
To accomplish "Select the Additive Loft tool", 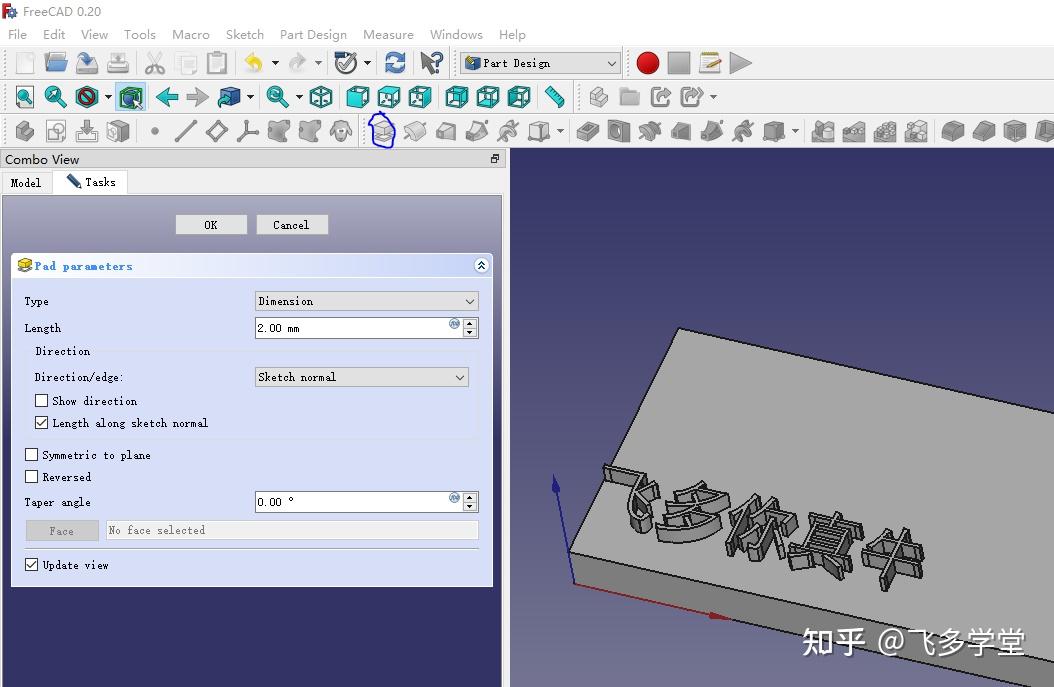I will coord(446,131).
